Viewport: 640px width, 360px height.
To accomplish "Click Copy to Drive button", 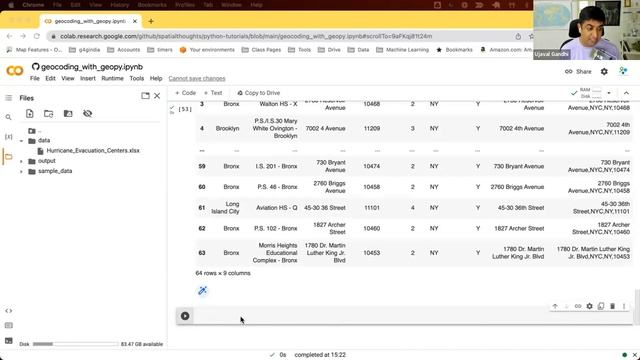I will click(x=258, y=93).
